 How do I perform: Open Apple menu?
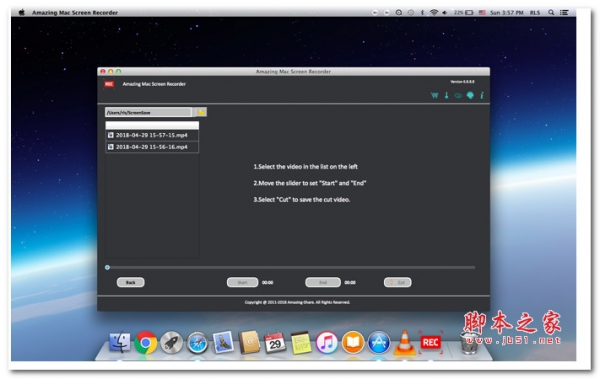(22, 13)
